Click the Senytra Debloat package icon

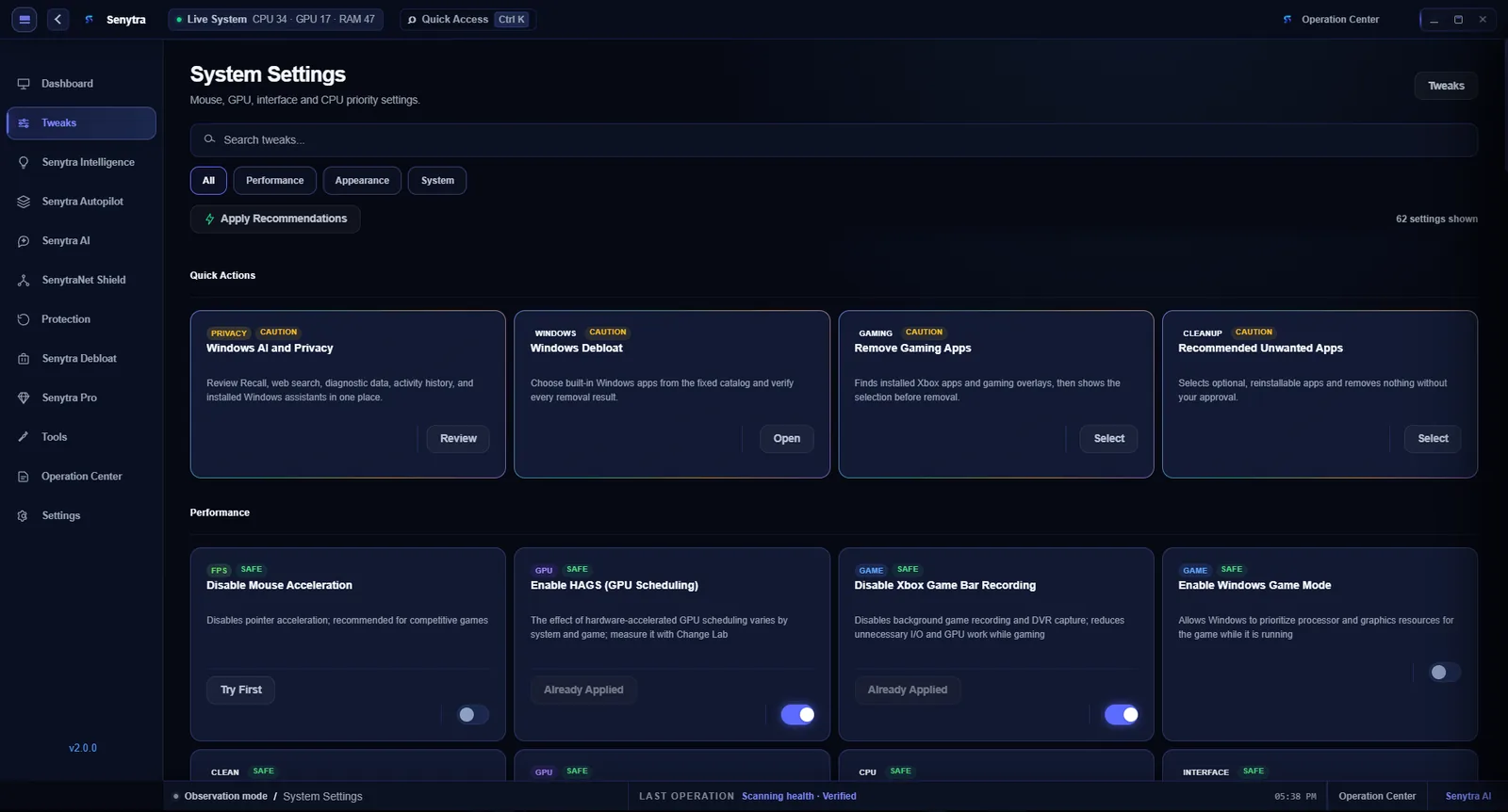[x=24, y=359]
